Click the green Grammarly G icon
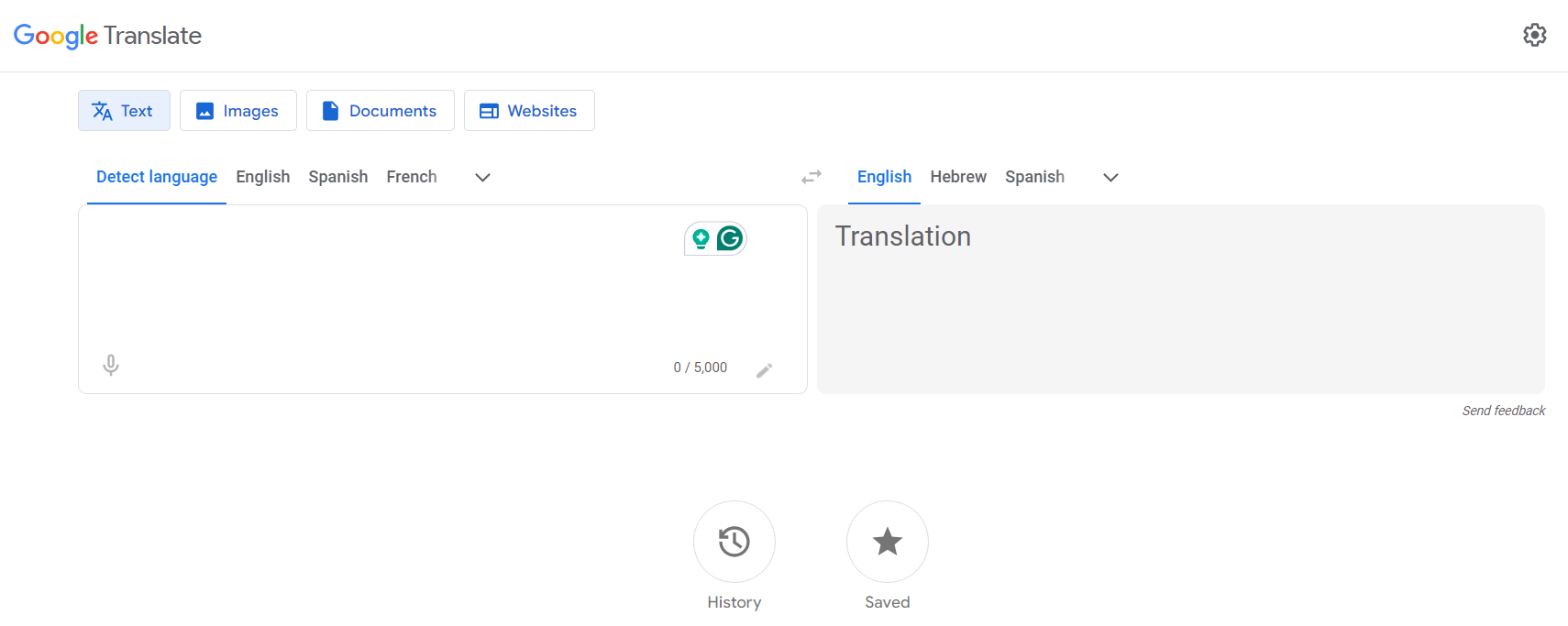 (x=730, y=239)
